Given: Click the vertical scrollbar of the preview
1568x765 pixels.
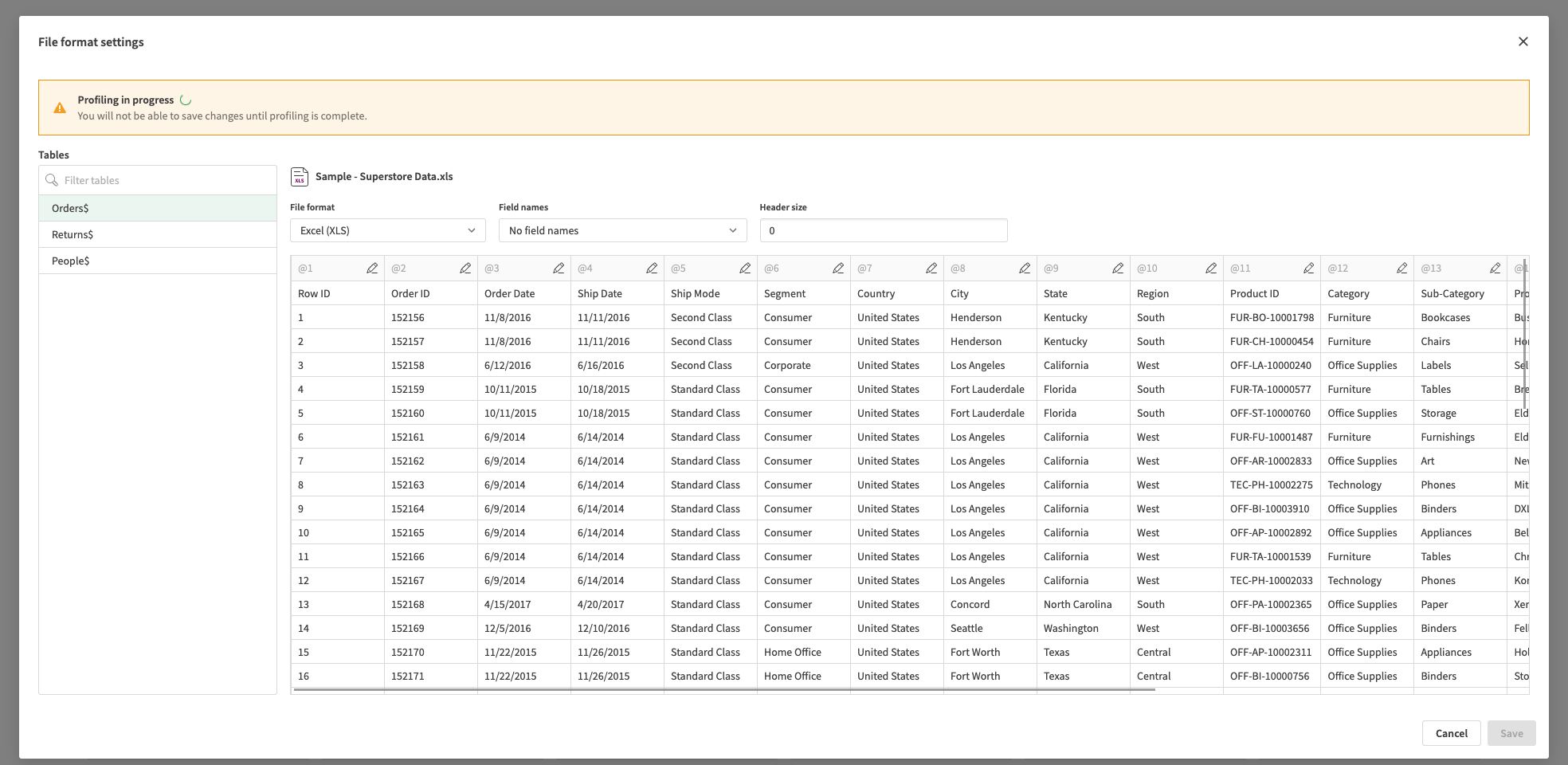Looking at the screenshot, I should (1525, 335).
